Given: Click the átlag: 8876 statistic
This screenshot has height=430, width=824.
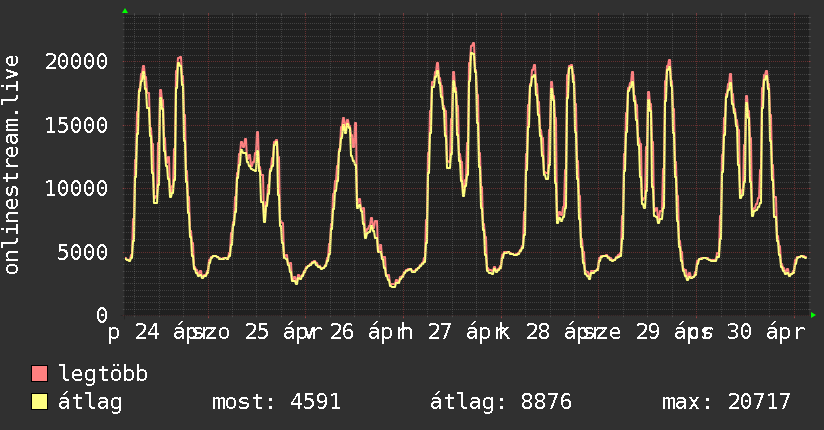Looking at the screenshot, I should tap(501, 402).
